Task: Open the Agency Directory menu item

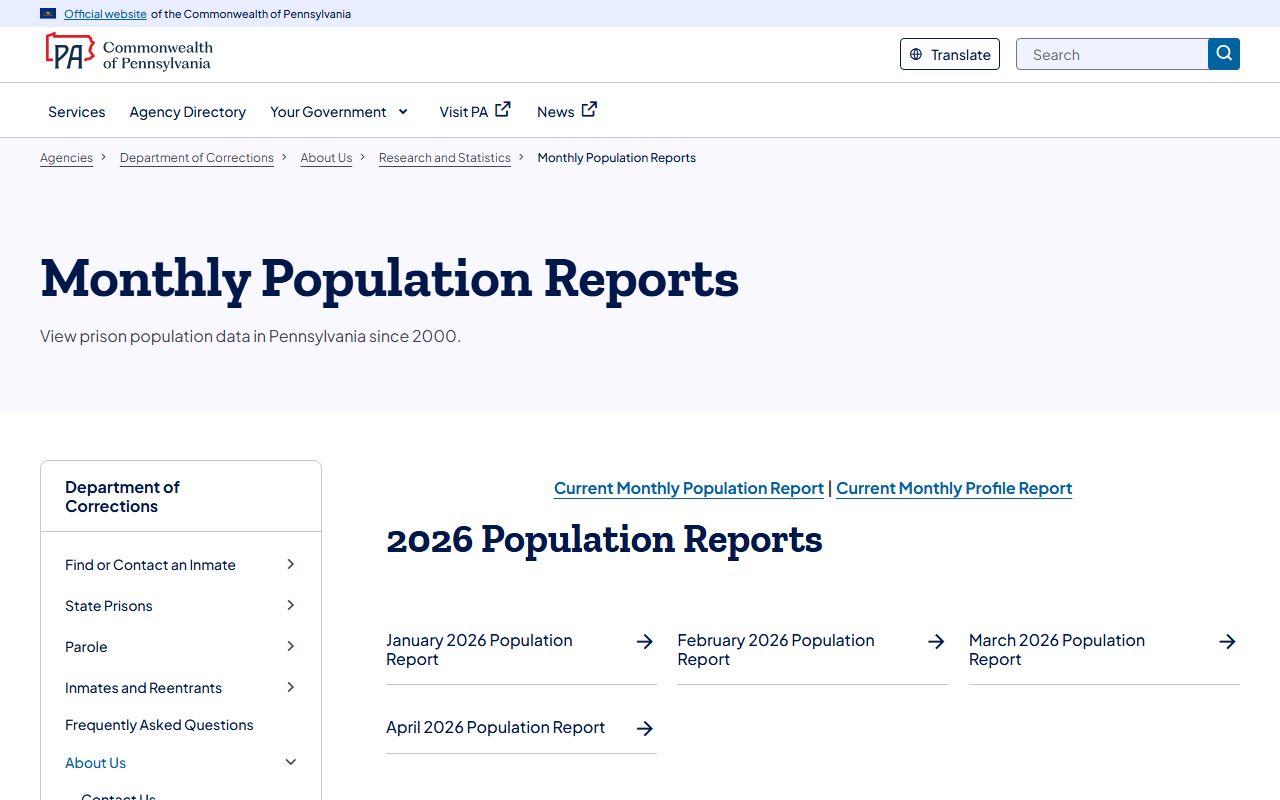Action: [188, 112]
